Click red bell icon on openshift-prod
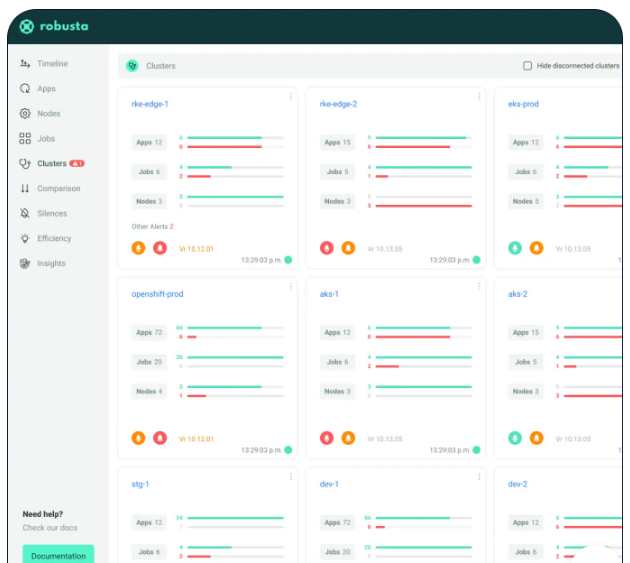This screenshot has width=630, height=563. point(160,438)
